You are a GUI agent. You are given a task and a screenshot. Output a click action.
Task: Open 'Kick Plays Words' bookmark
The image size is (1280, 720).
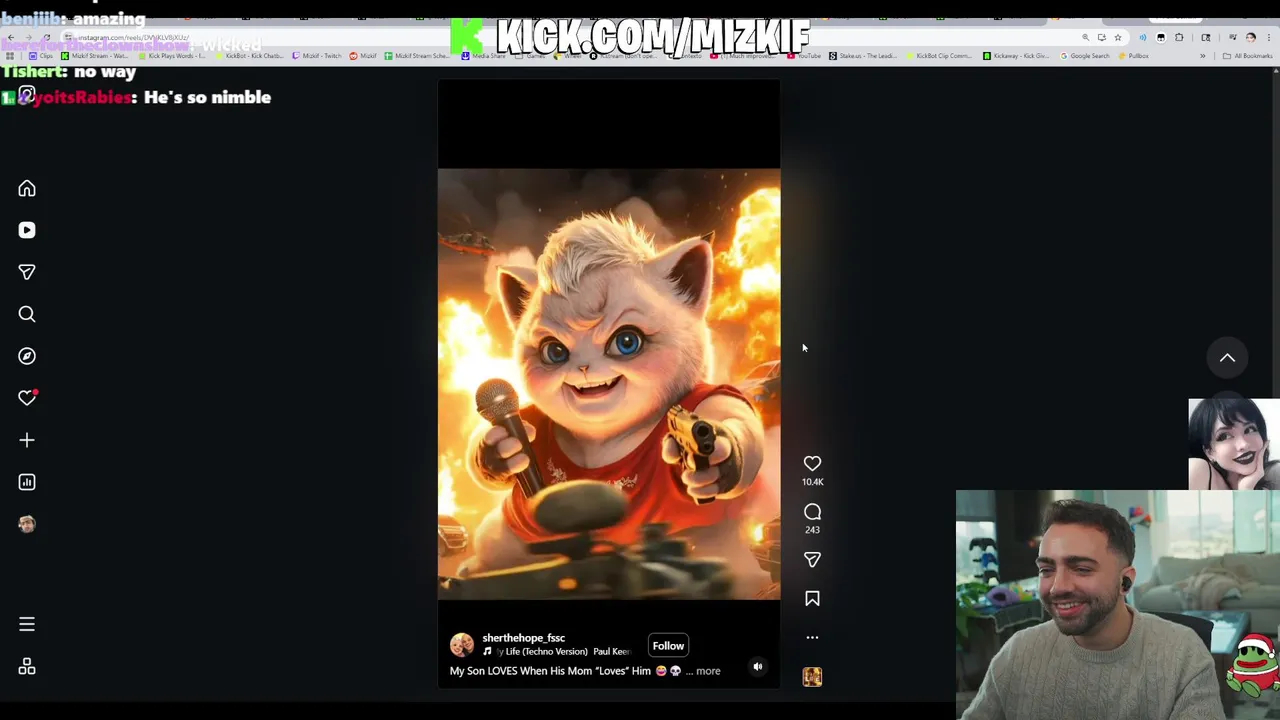coord(172,56)
